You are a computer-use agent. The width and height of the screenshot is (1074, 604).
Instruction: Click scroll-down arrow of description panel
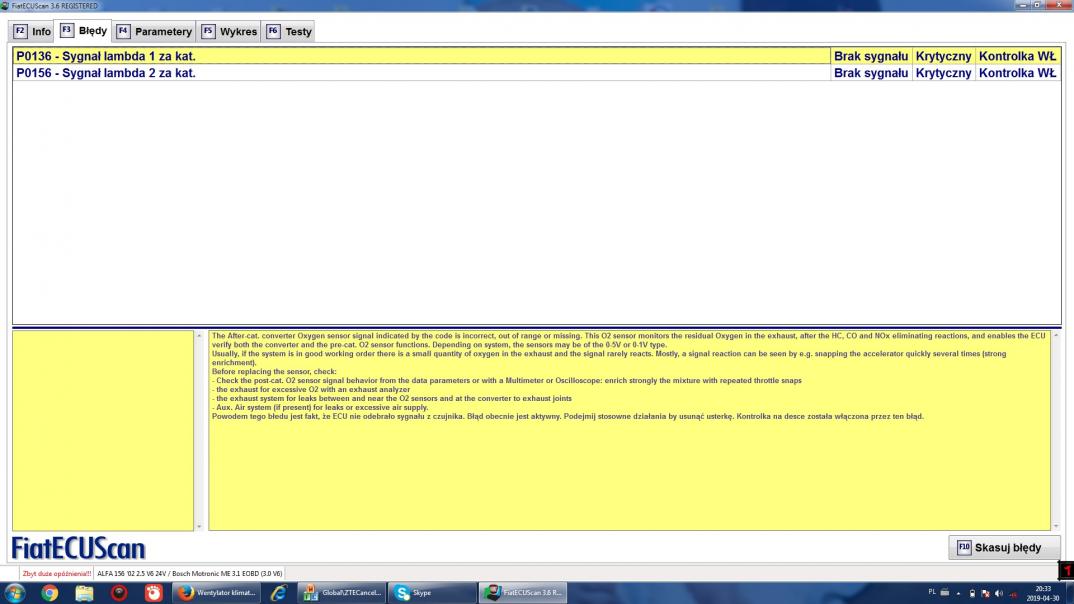(x=1056, y=526)
